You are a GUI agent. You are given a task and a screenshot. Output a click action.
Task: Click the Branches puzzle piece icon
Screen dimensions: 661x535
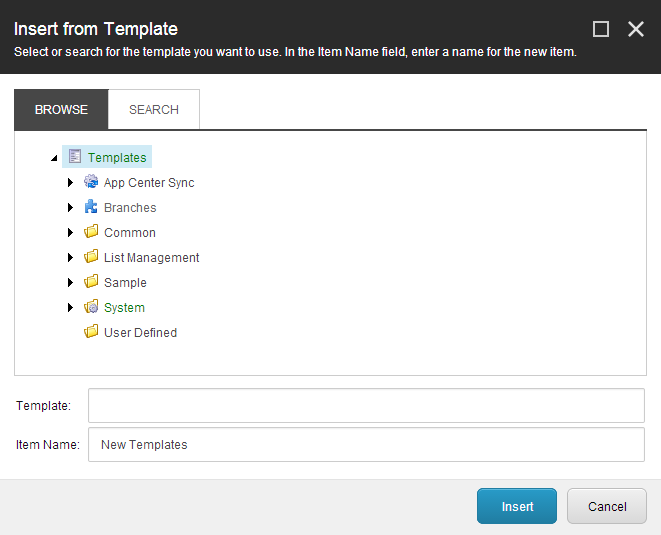[91, 207]
